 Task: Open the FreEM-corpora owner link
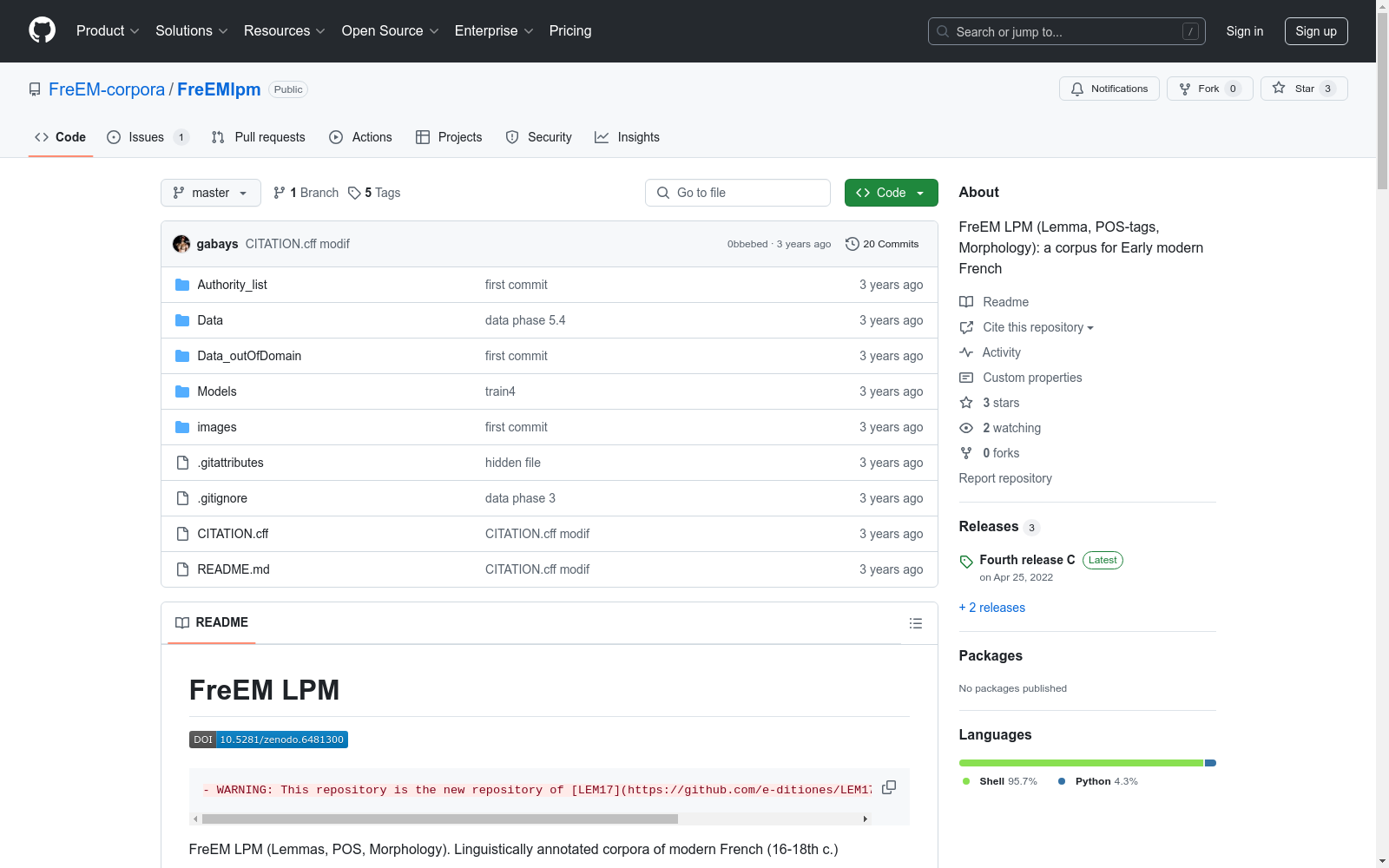tap(107, 89)
